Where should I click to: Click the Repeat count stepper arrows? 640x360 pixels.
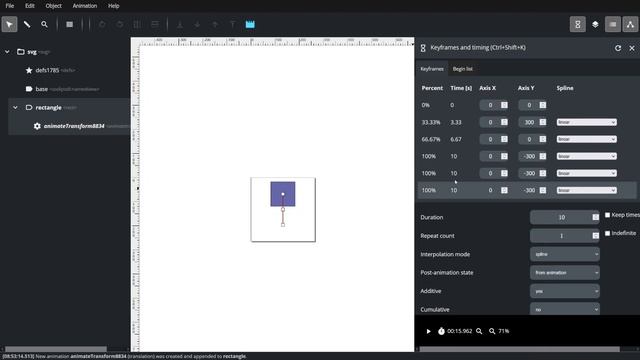pos(596,236)
